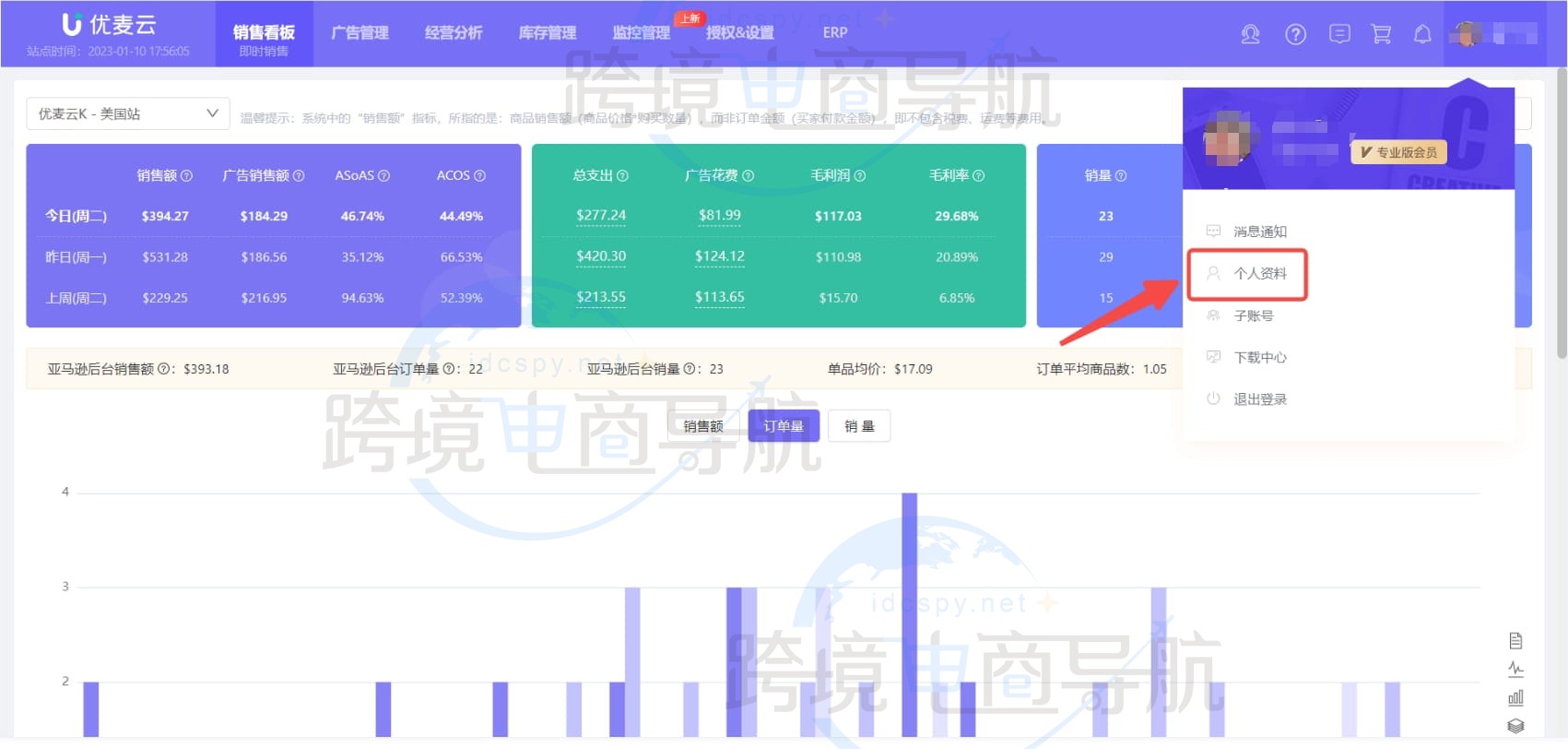Click the pulse line icon in right sidebar
Screen dimensions: 1568x749
coord(1515,669)
